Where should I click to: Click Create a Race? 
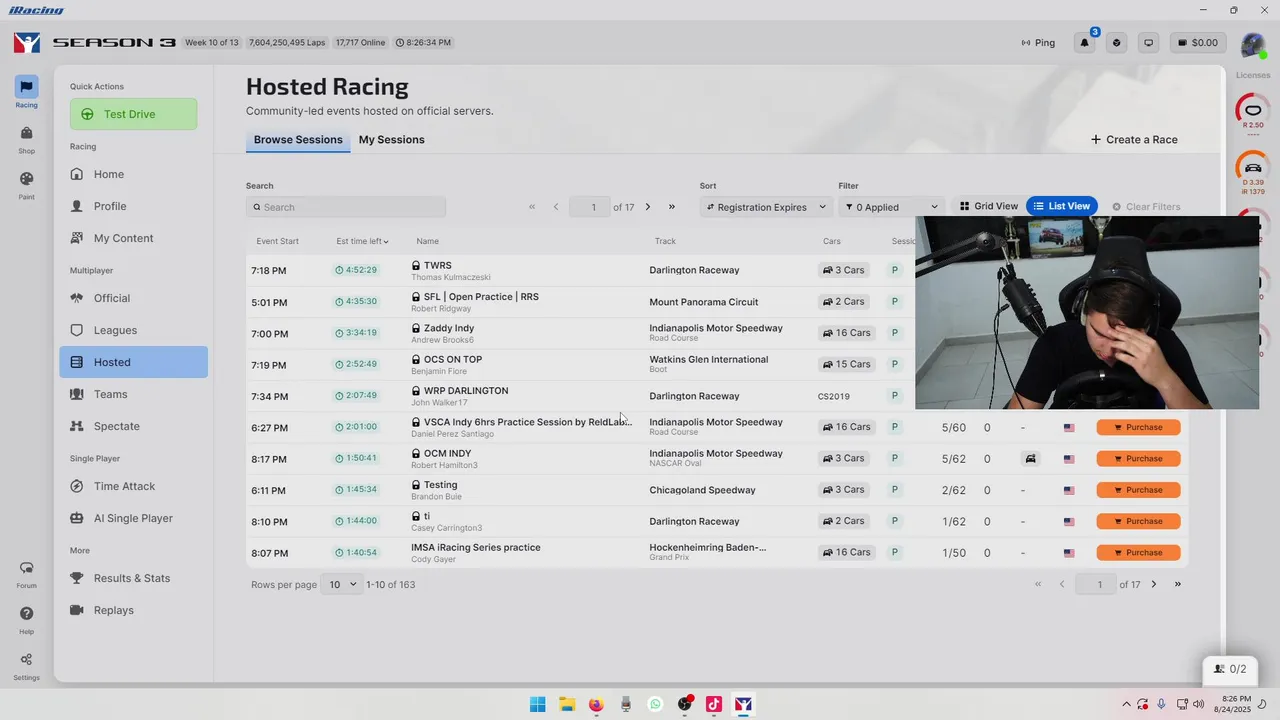[x=1134, y=140]
